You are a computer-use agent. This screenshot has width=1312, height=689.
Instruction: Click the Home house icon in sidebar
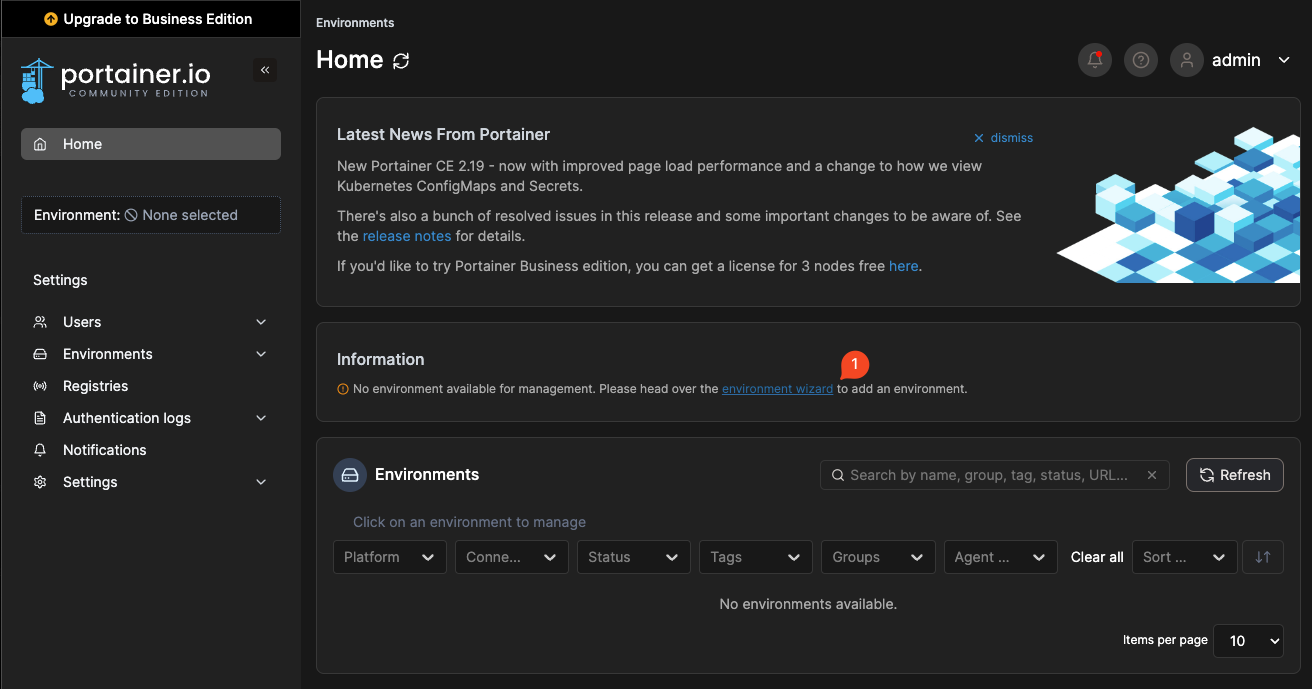pyautogui.click(x=40, y=144)
